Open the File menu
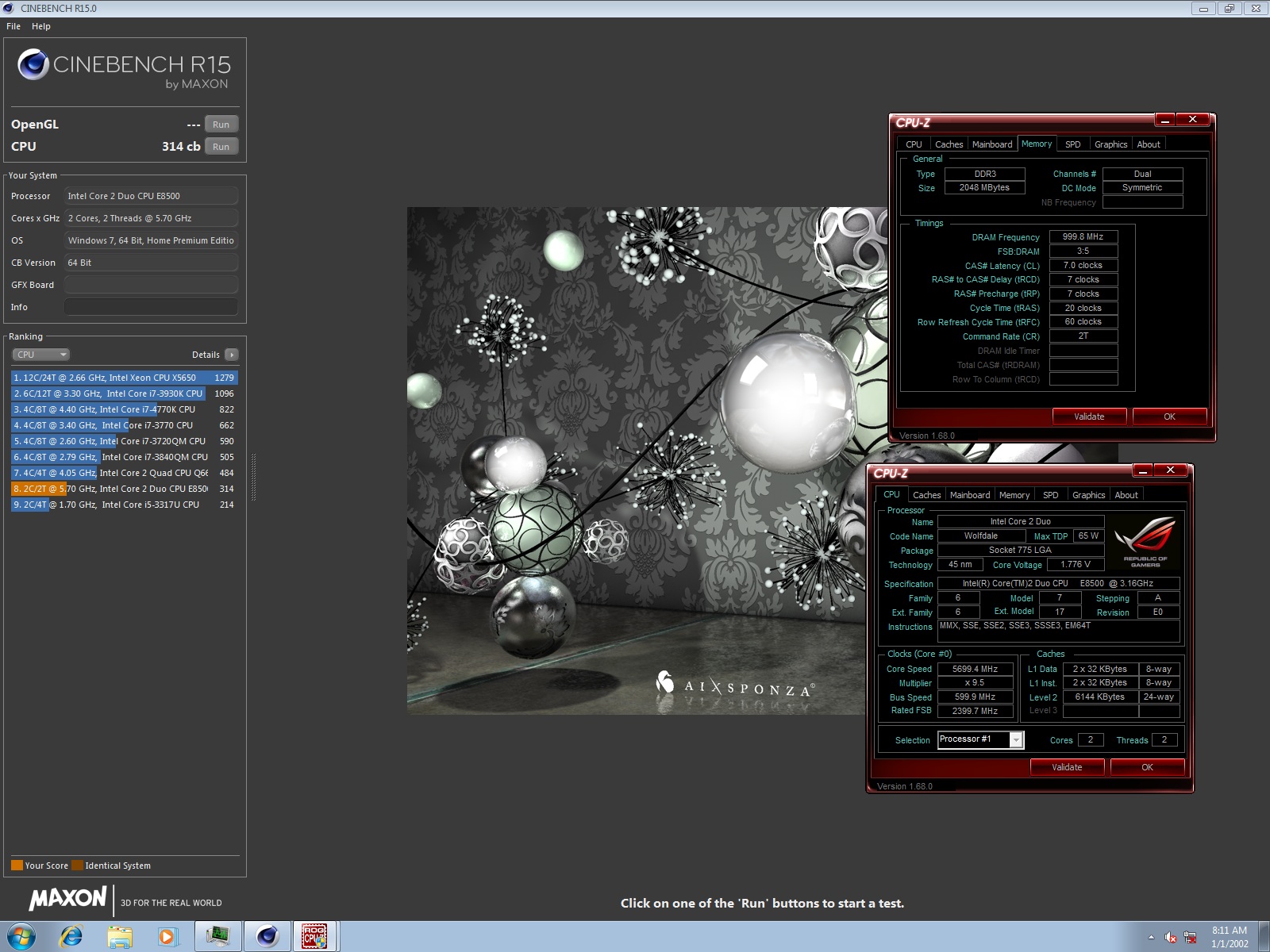1270x952 pixels. point(13,26)
